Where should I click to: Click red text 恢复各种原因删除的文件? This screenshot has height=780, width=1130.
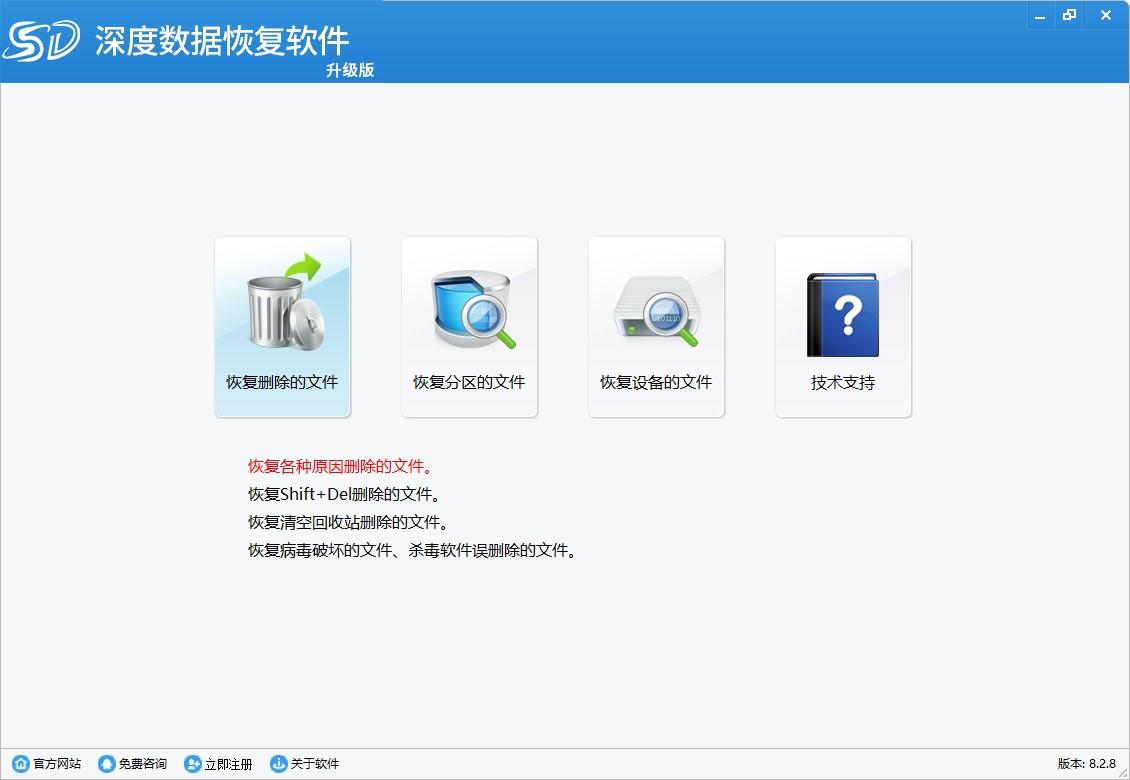click(341, 466)
